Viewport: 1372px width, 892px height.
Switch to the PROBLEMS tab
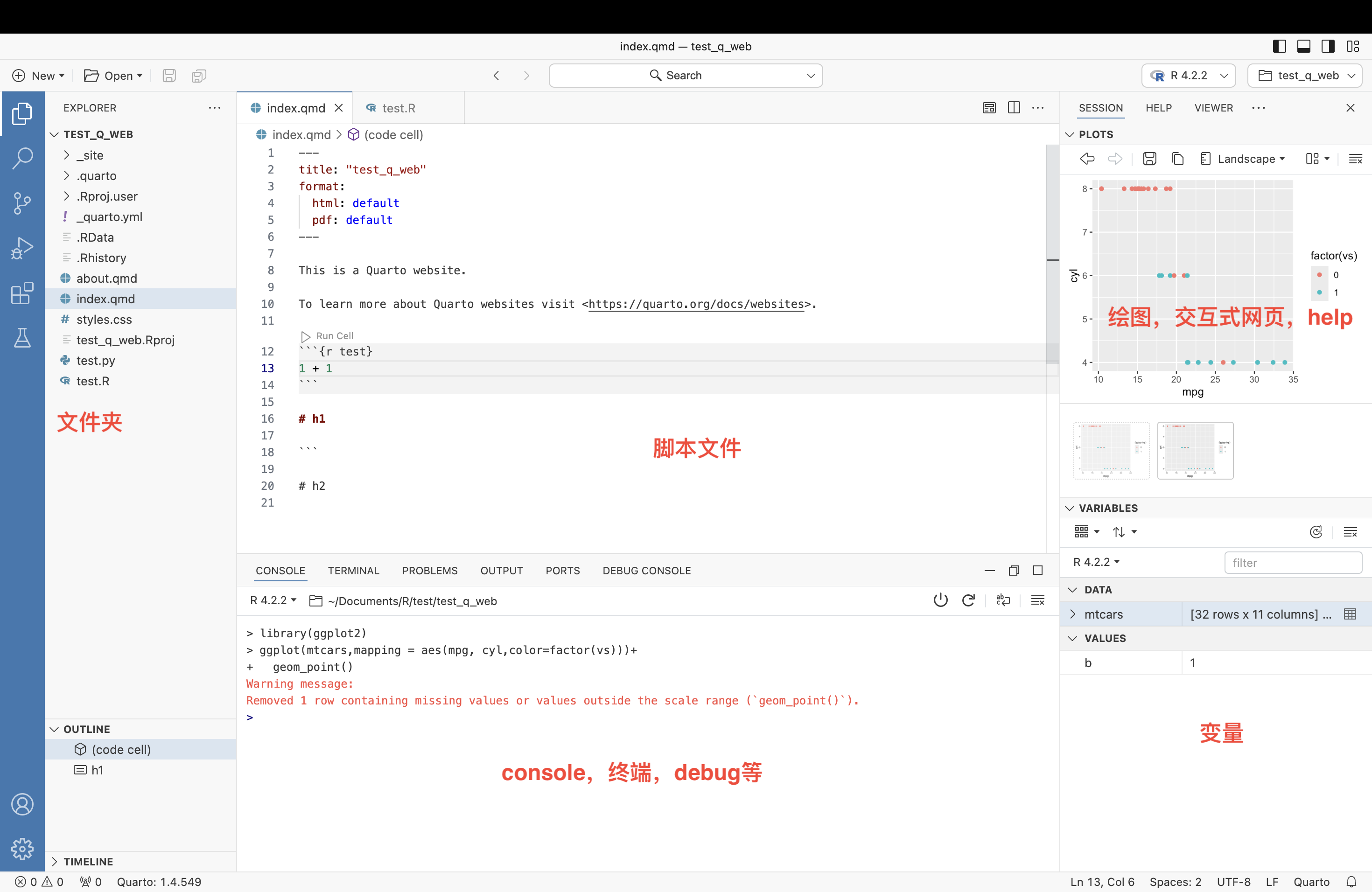click(x=429, y=571)
